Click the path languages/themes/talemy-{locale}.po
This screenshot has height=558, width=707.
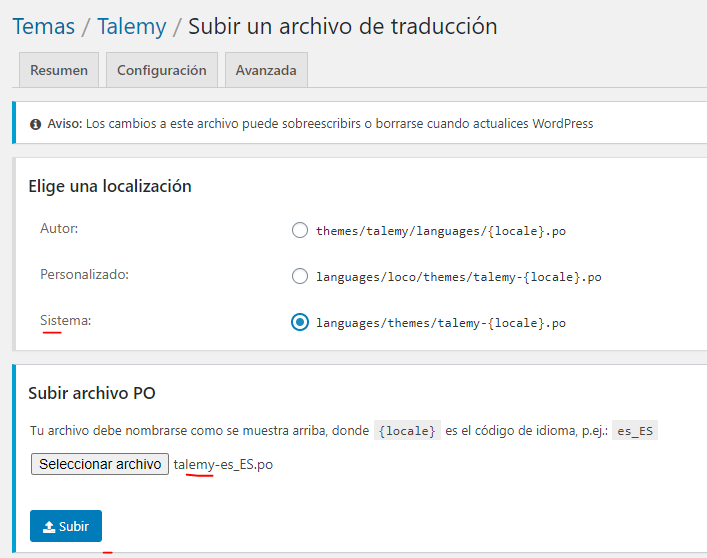[x=441, y=323]
